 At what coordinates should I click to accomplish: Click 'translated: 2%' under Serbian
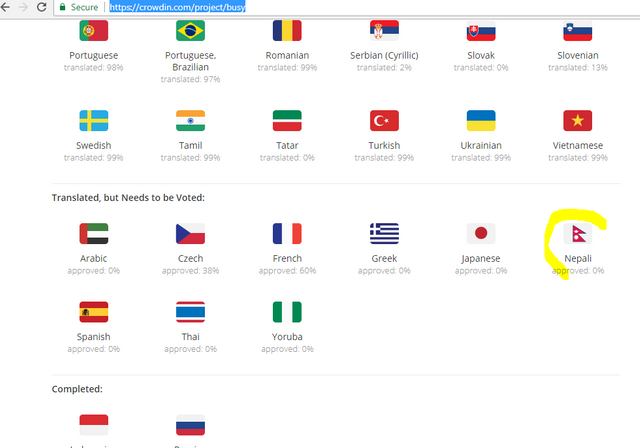pos(384,68)
